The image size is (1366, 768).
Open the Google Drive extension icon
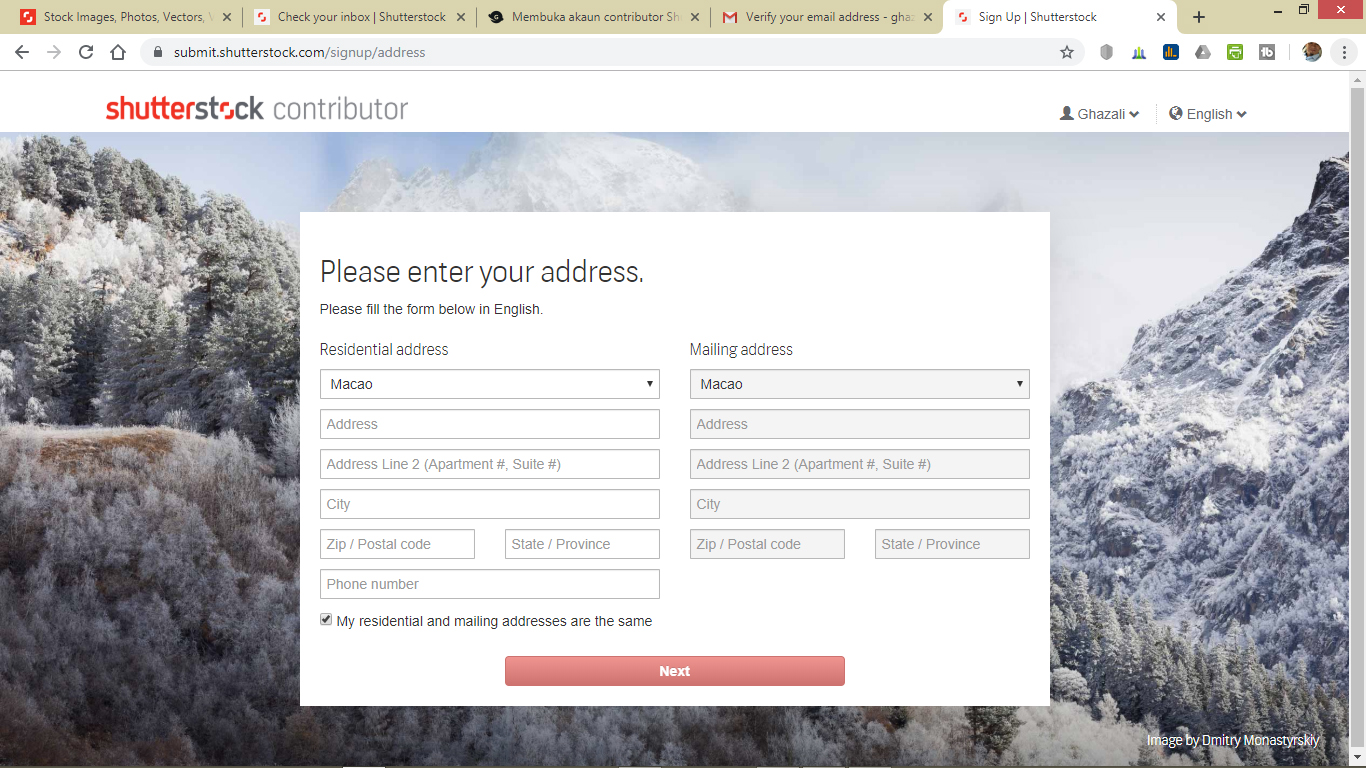click(x=1203, y=53)
